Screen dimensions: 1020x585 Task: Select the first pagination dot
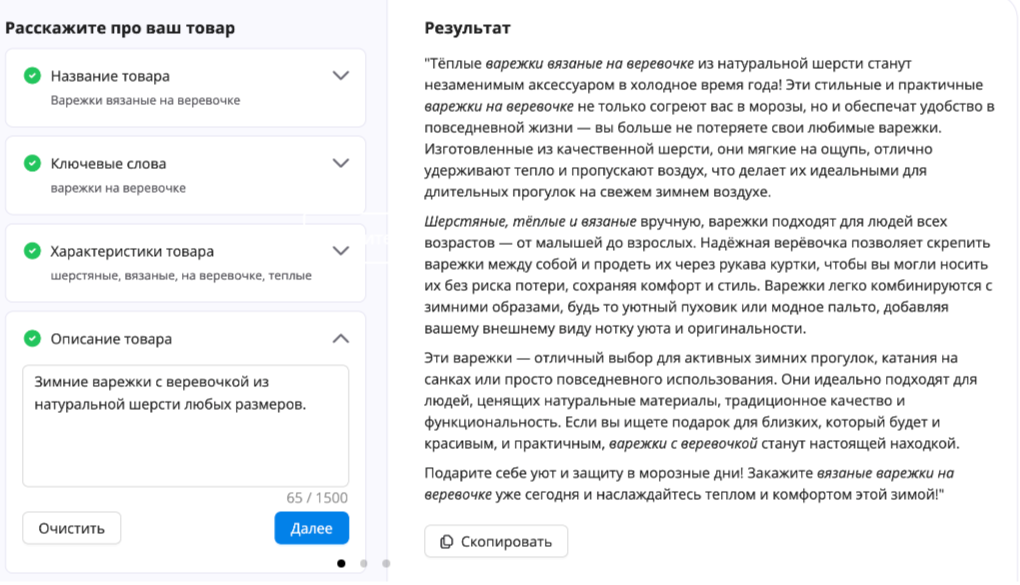pos(342,564)
